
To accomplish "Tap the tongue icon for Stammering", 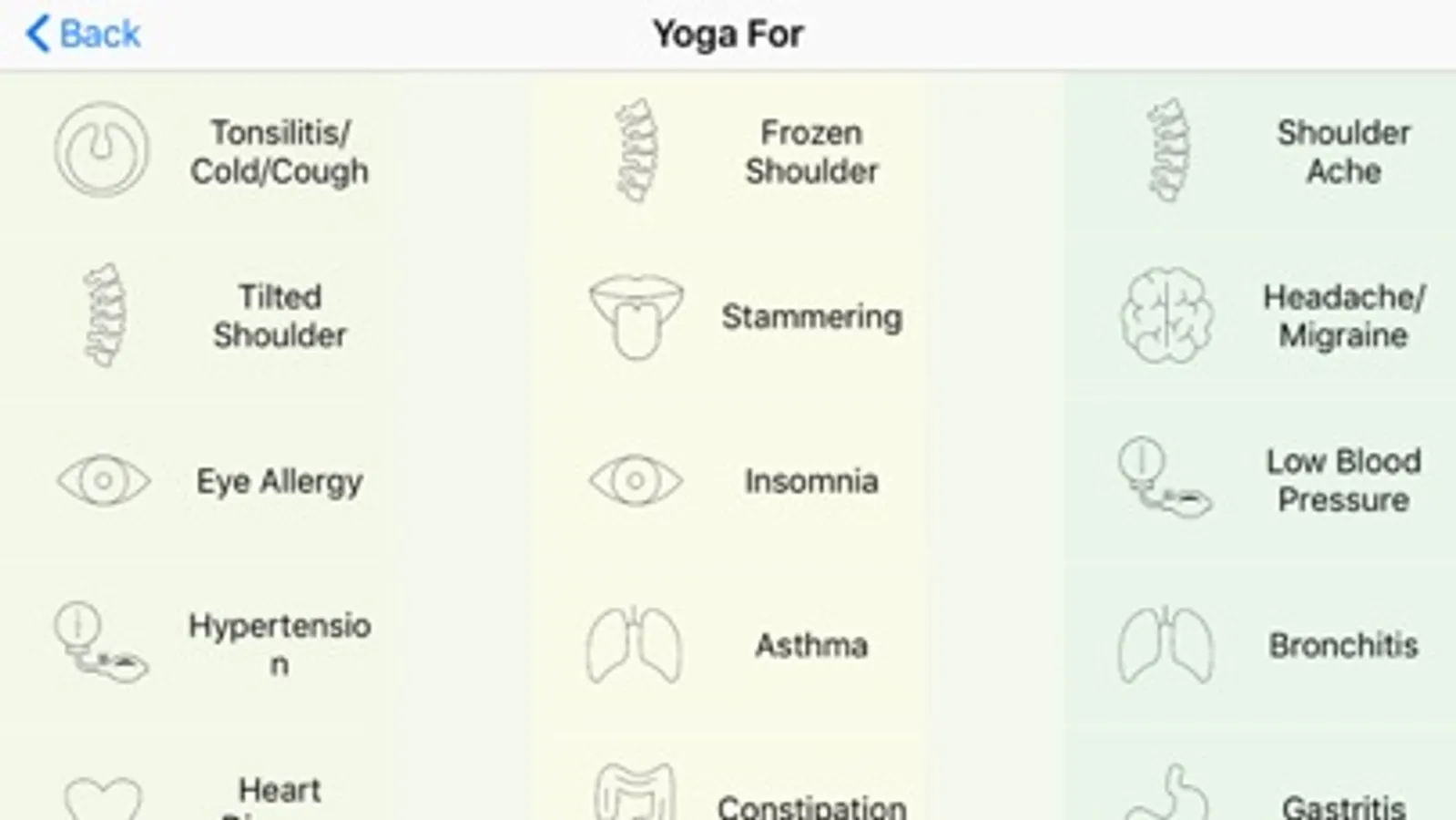I will [636, 315].
